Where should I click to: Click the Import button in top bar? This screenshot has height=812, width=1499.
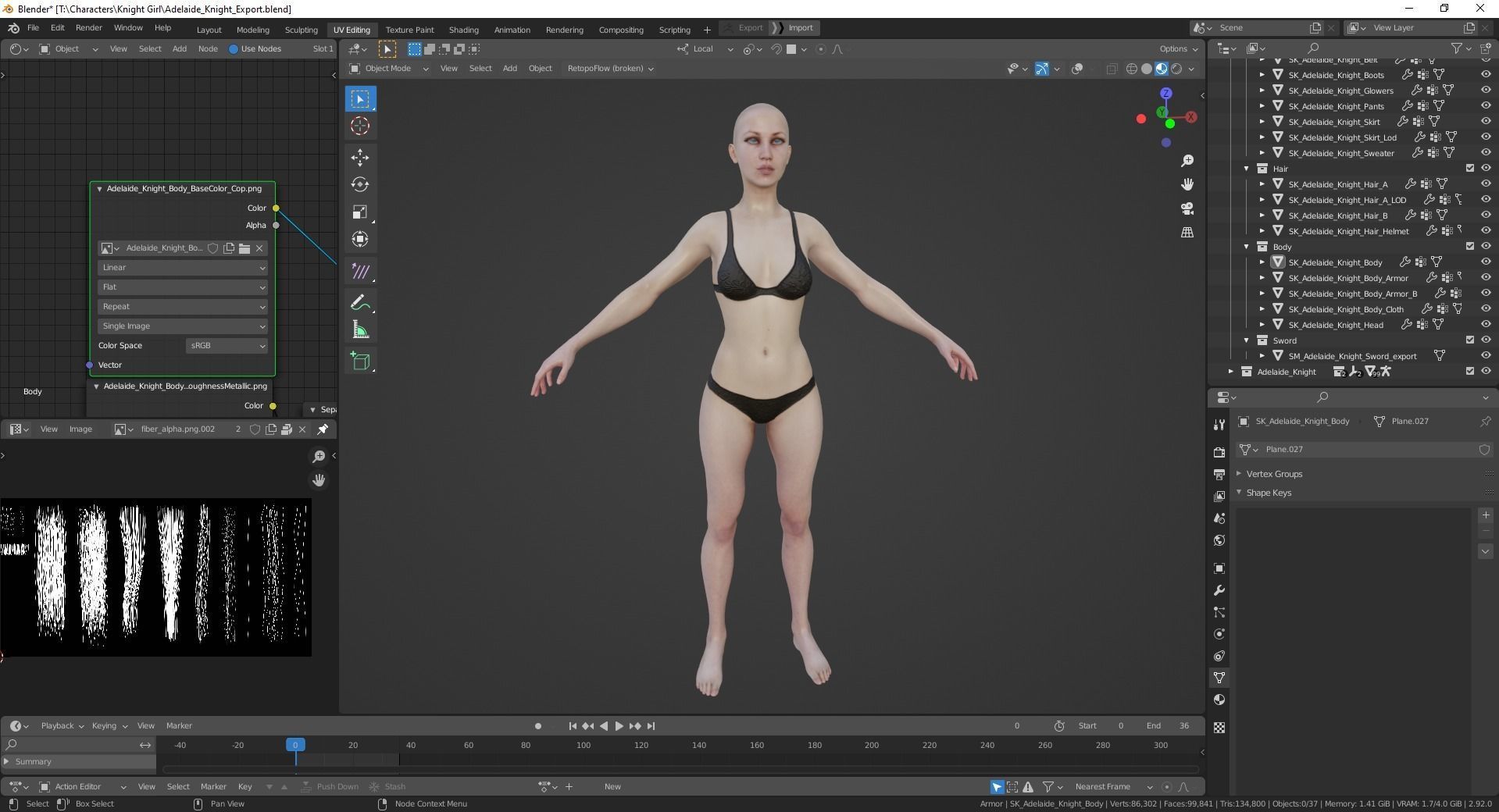click(794, 28)
